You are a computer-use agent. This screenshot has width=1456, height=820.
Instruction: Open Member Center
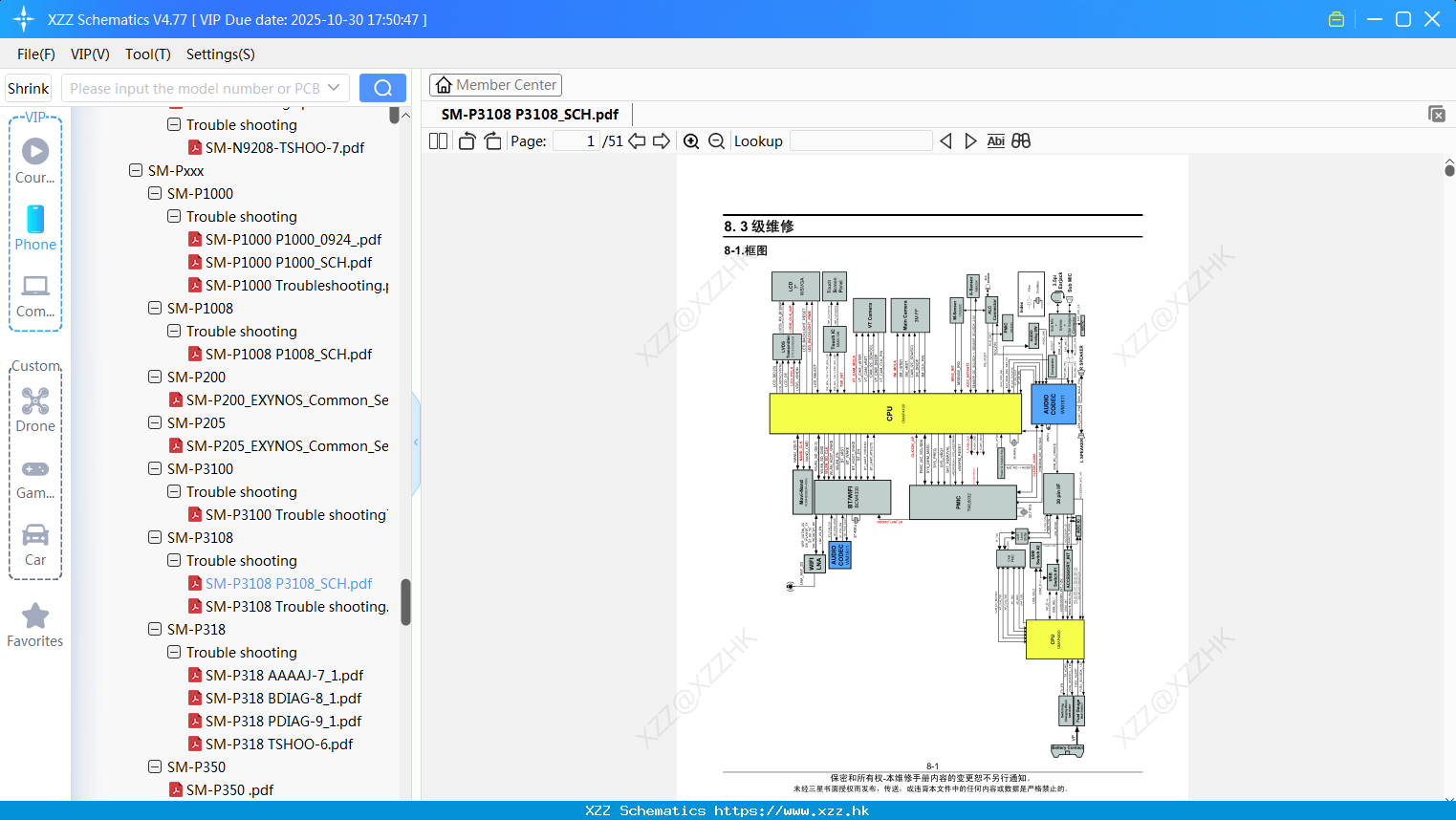point(495,85)
